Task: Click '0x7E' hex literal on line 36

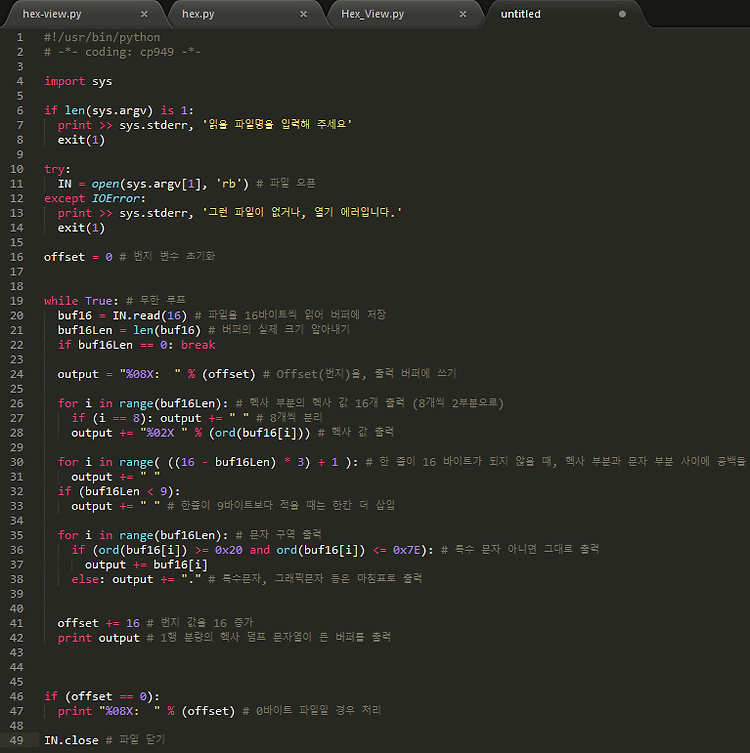Action: tap(406, 550)
